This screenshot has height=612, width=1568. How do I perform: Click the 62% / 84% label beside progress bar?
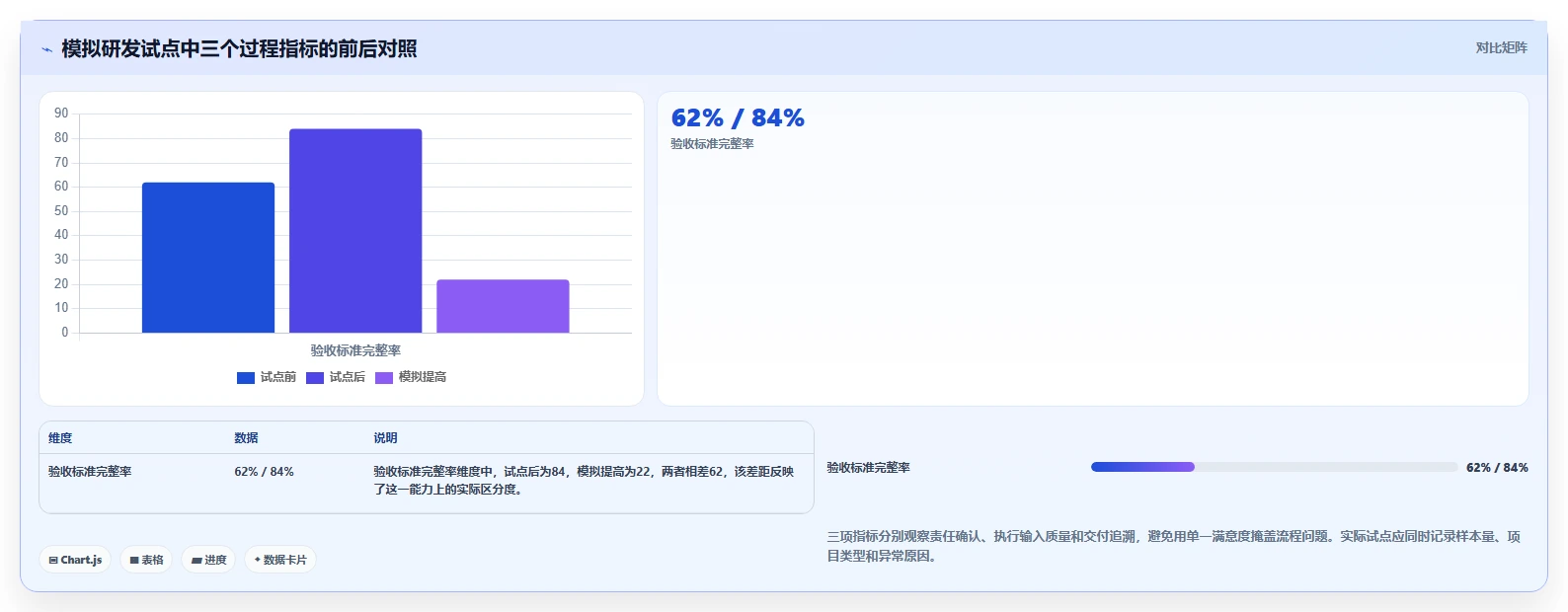(1497, 468)
